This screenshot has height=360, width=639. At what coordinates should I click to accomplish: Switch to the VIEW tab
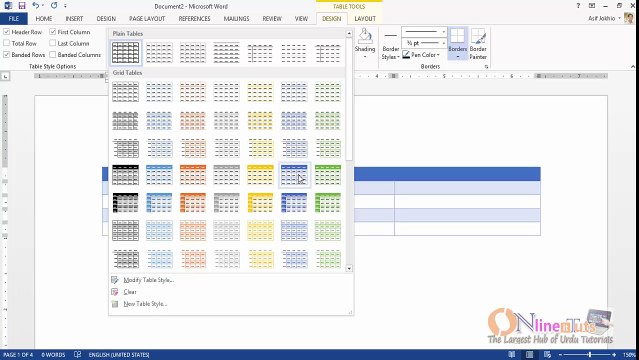301,19
